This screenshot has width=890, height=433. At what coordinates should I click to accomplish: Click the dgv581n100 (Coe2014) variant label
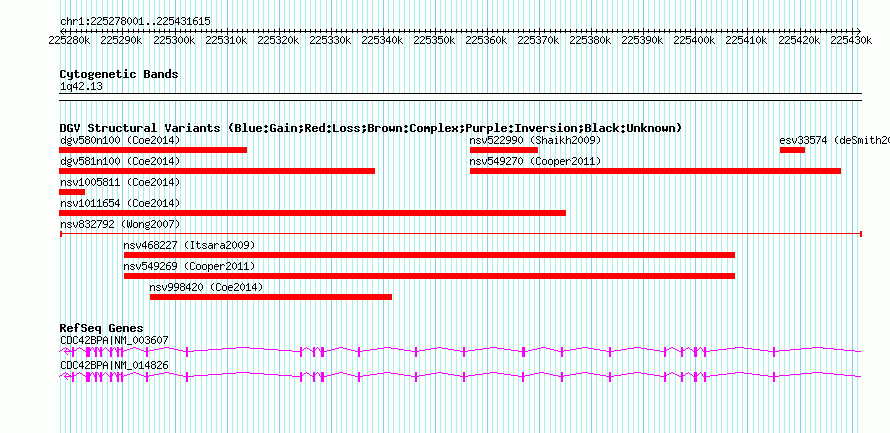pyautogui.click(x=120, y=161)
